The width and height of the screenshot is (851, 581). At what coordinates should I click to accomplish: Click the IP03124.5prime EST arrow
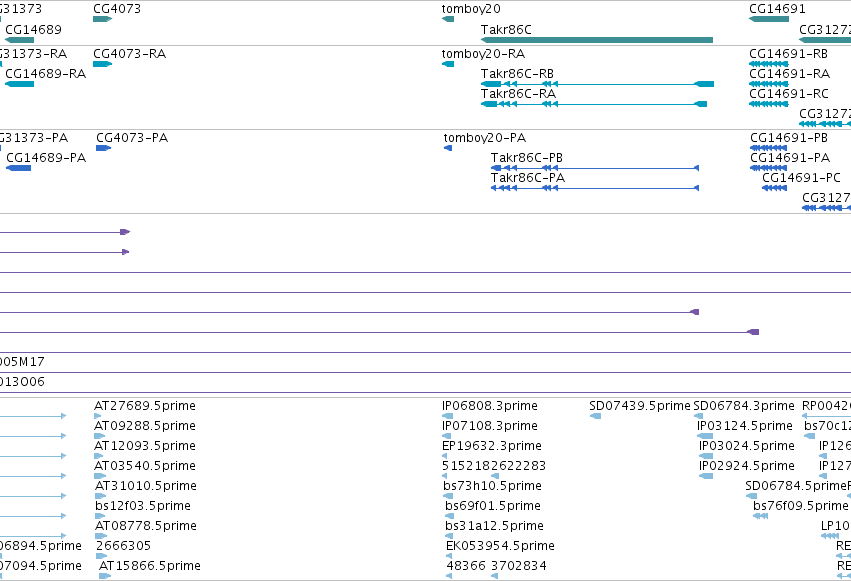(705, 436)
